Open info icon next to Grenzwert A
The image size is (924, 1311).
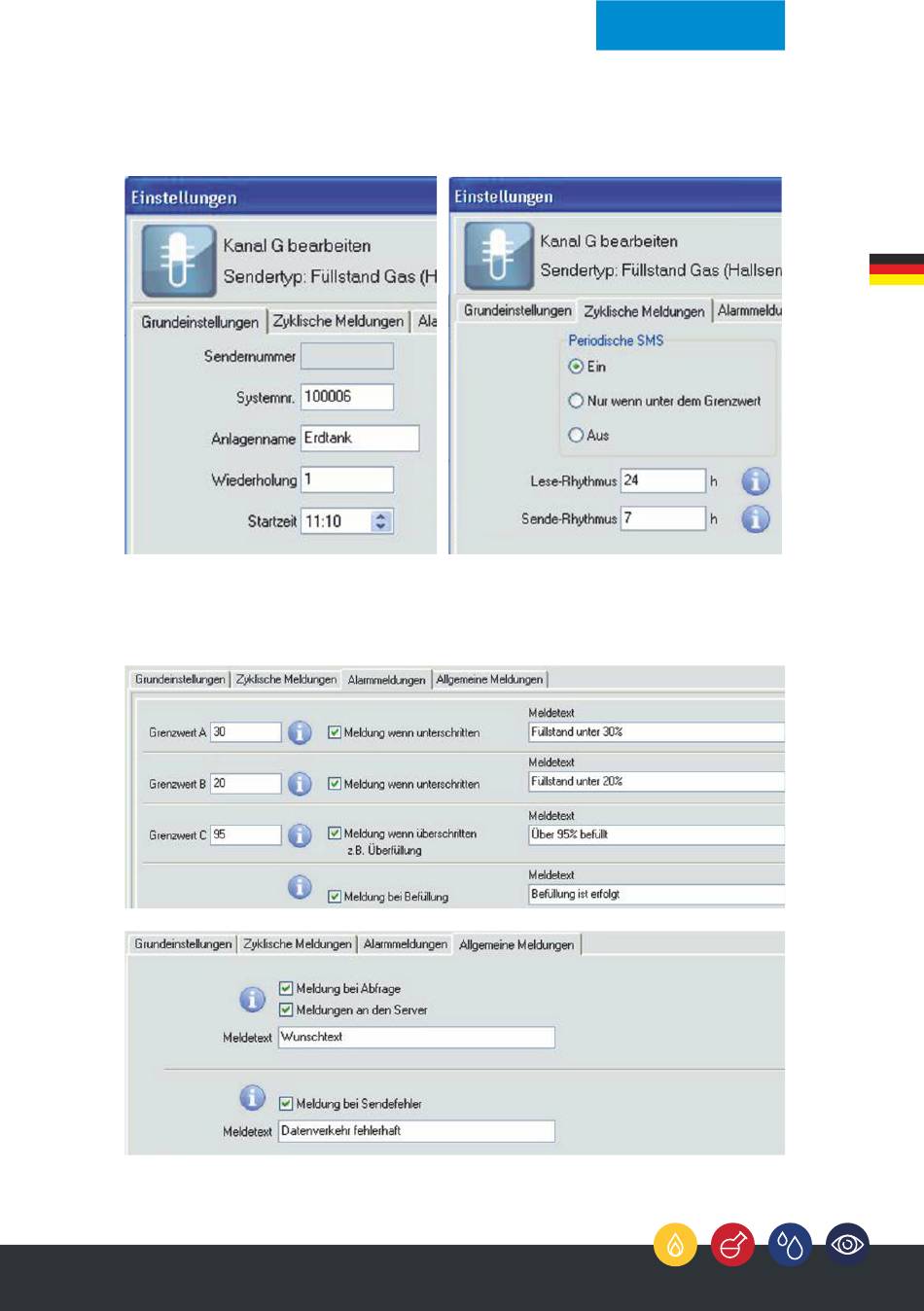pyautogui.click(x=300, y=732)
